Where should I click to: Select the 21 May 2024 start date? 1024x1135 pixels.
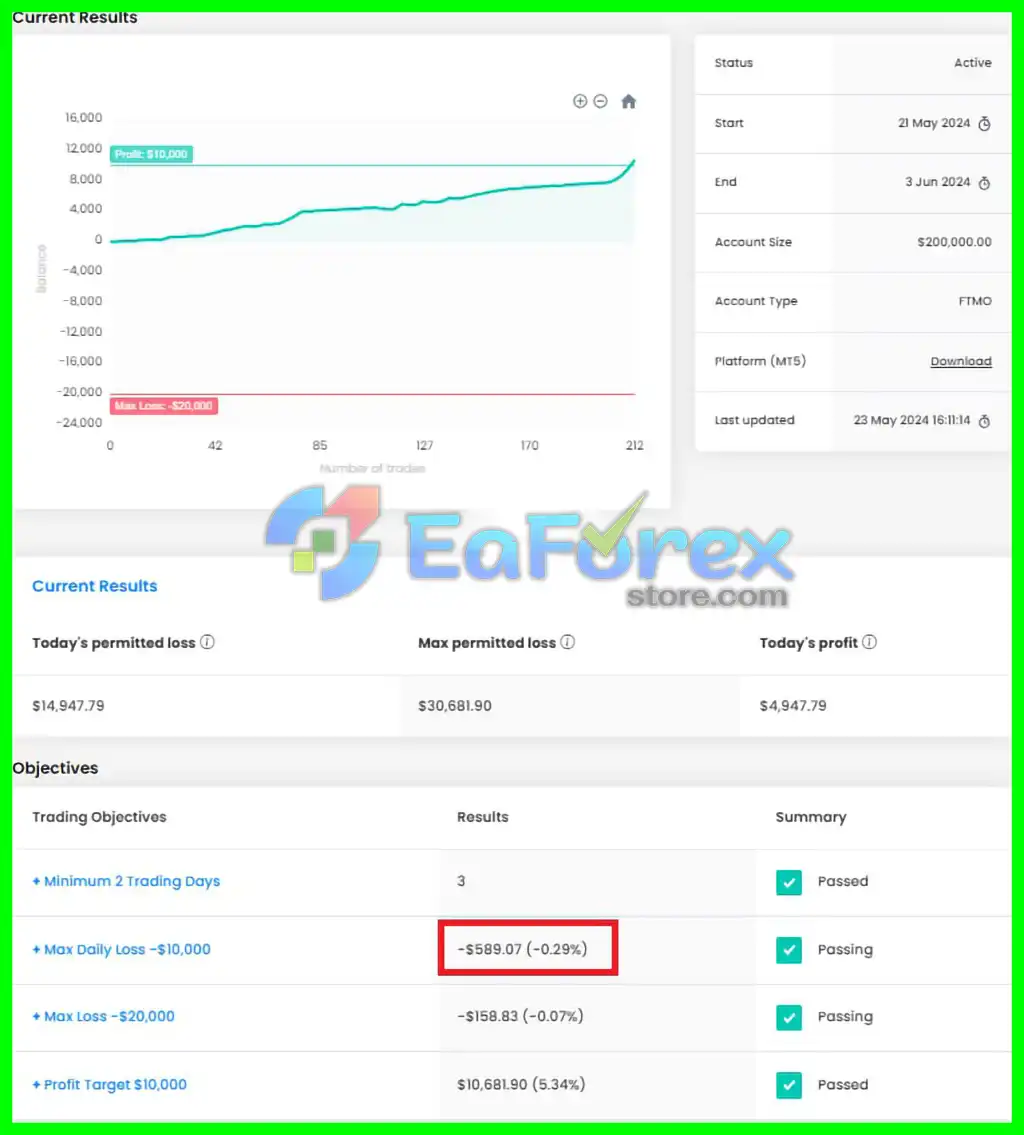coord(934,123)
